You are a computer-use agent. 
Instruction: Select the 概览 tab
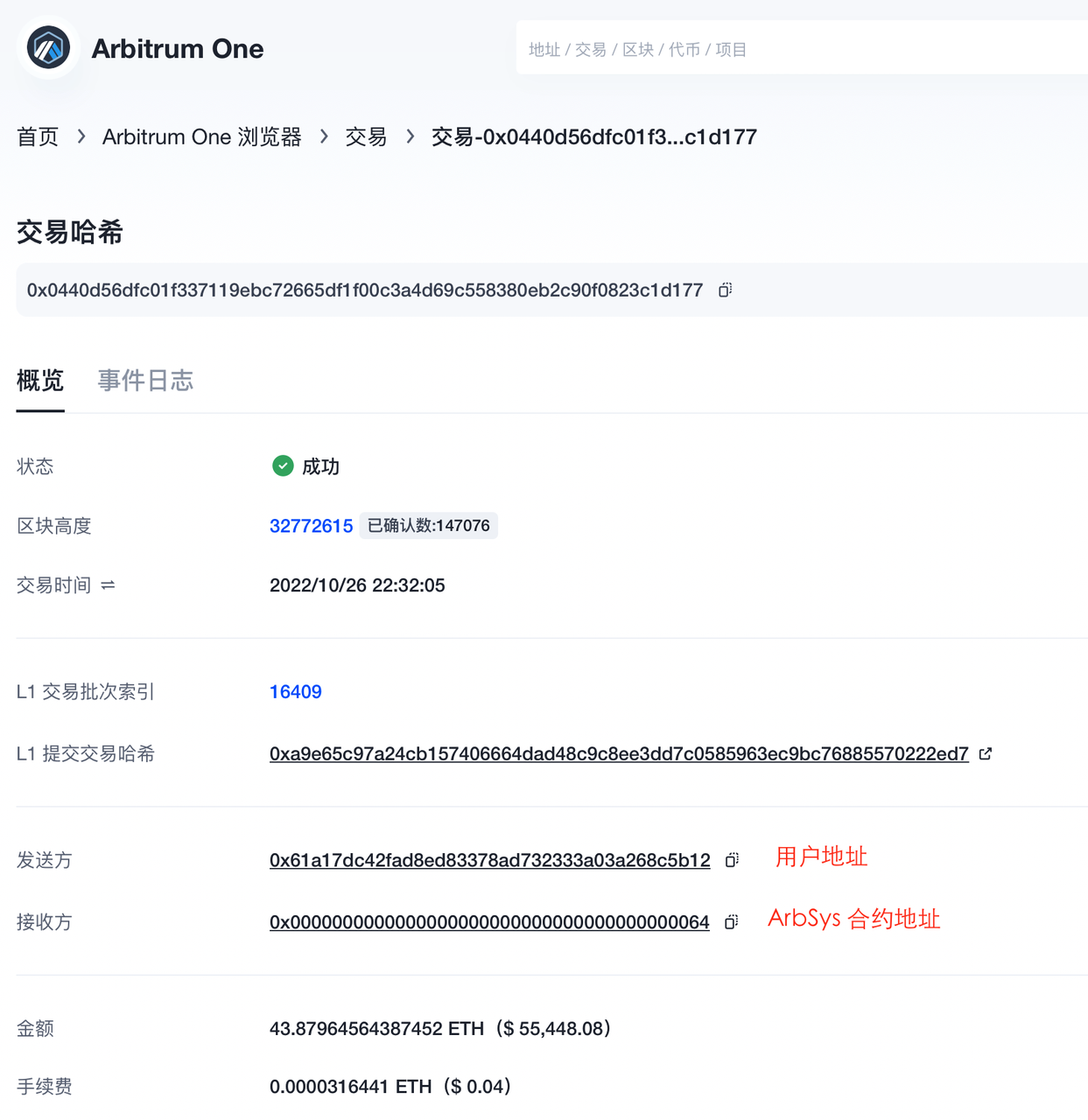(x=40, y=381)
